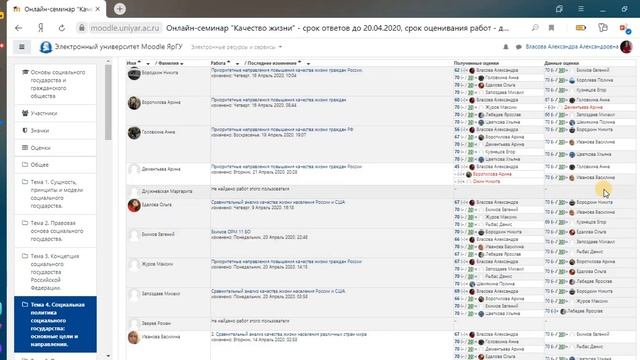This screenshot has height=360, width=640.
Task: Sort by Имя descending arrow
Action: [x=148, y=64]
